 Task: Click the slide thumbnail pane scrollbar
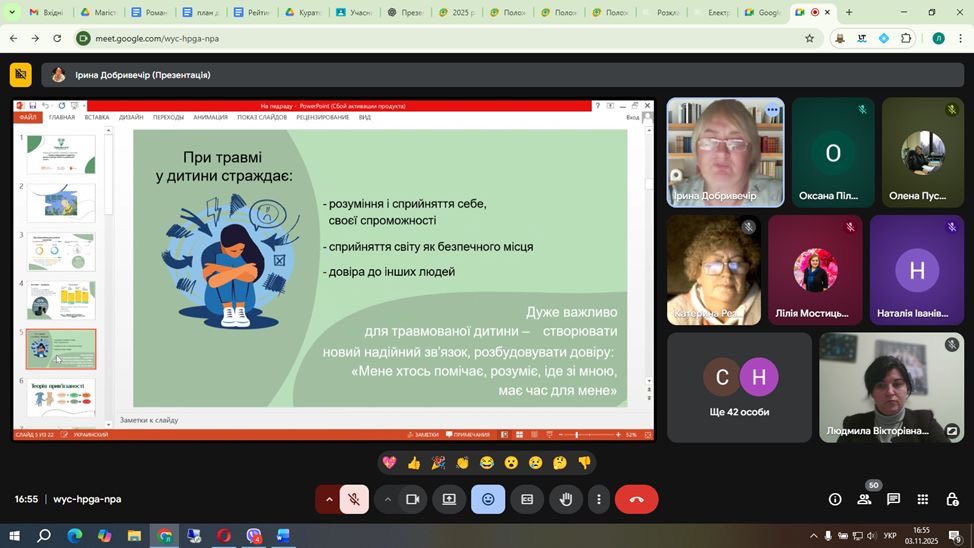click(108, 277)
